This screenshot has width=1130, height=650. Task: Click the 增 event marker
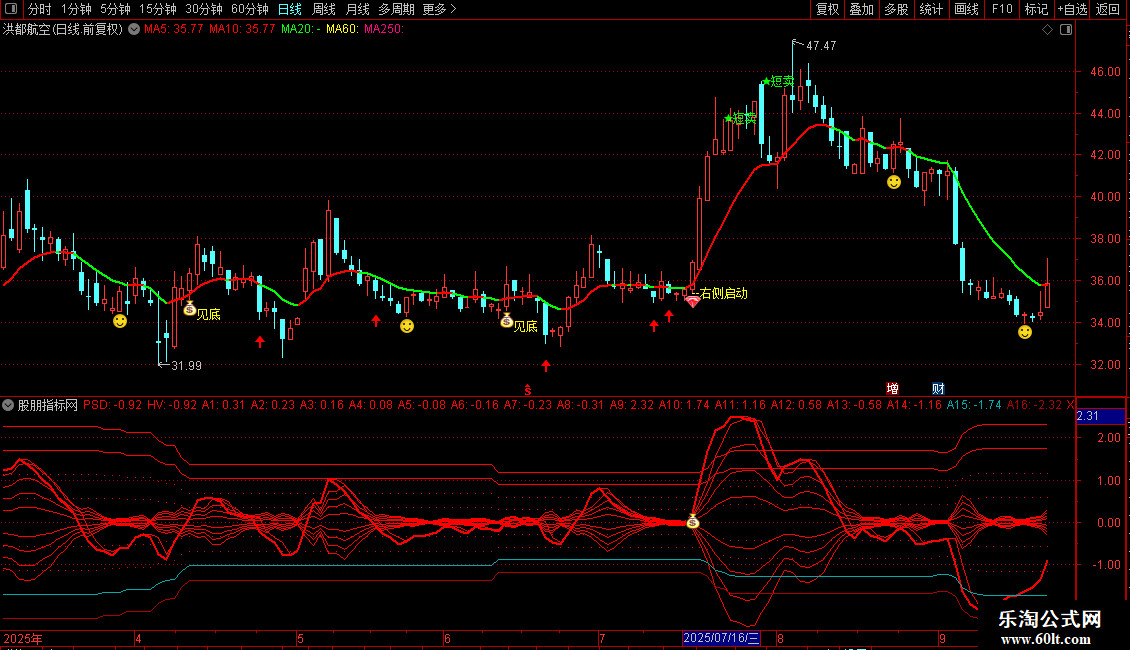click(892, 389)
